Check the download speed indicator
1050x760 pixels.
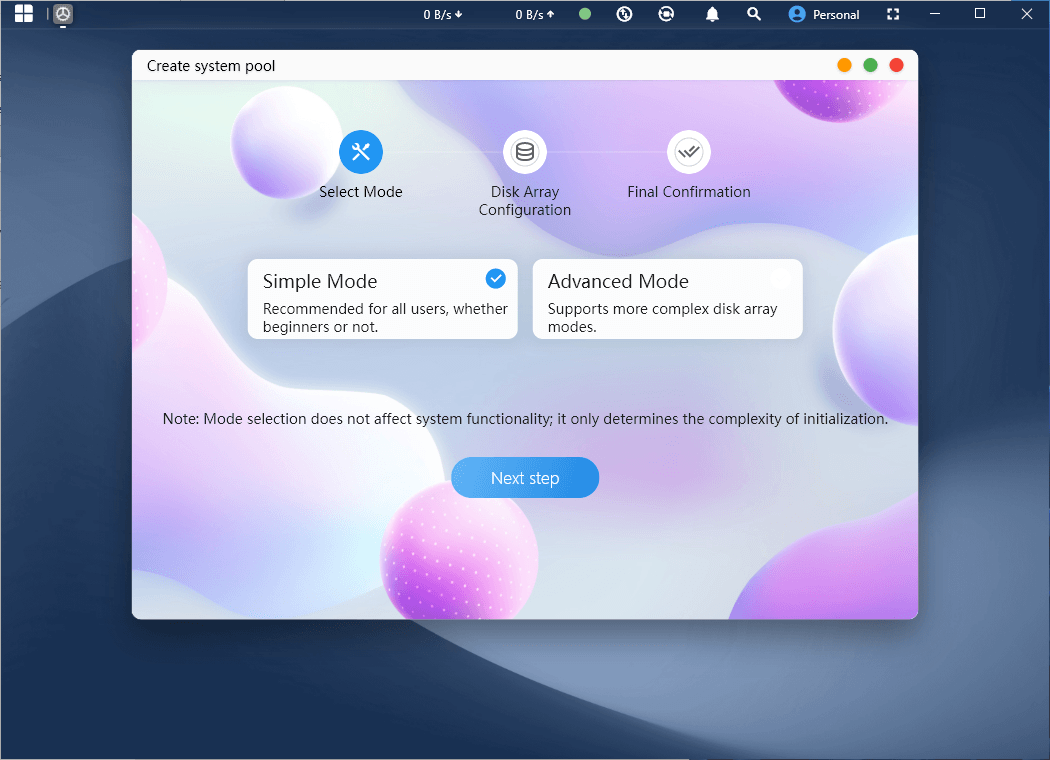coord(443,14)
